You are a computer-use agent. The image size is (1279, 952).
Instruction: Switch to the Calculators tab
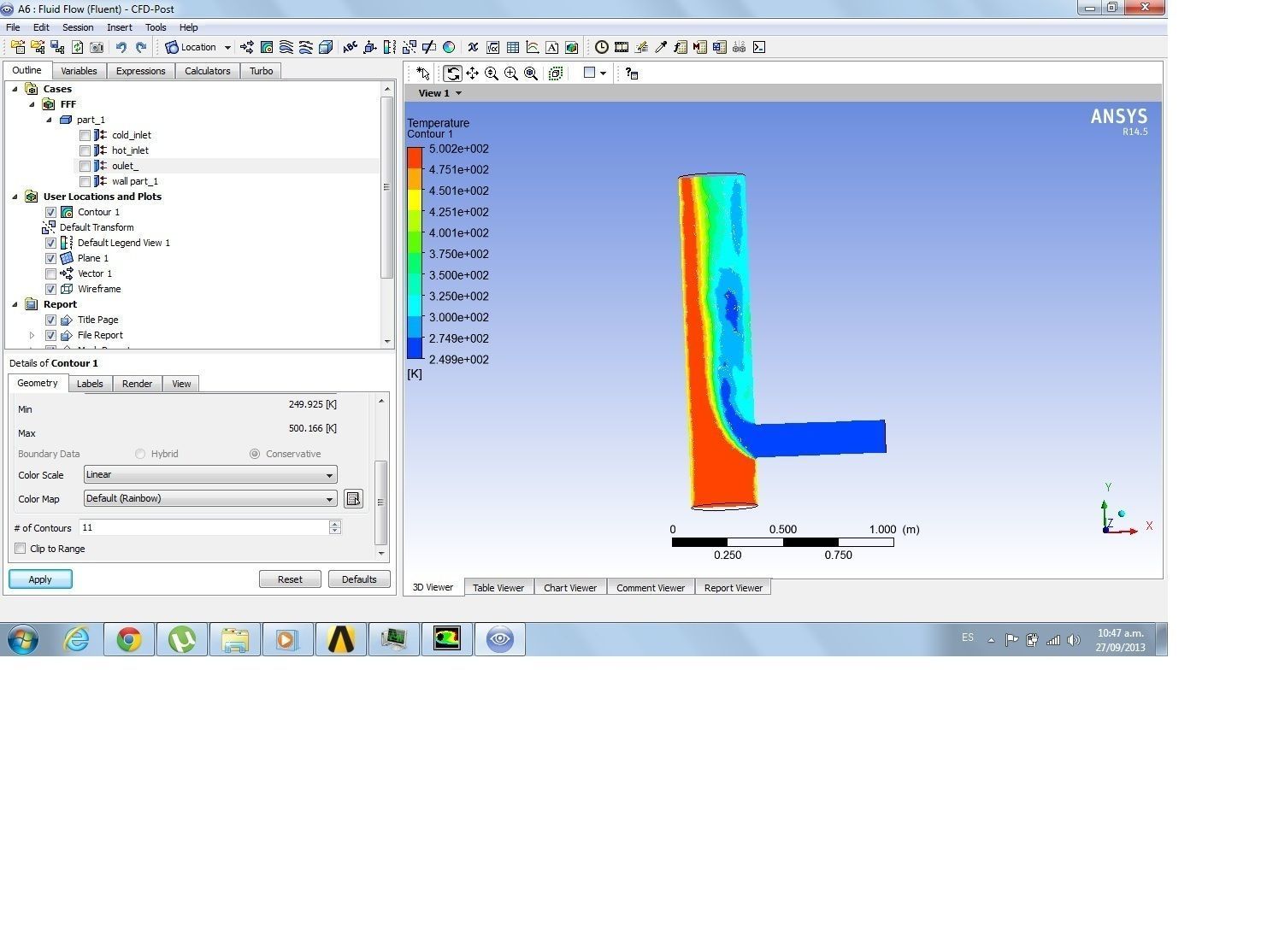(208, 71)
